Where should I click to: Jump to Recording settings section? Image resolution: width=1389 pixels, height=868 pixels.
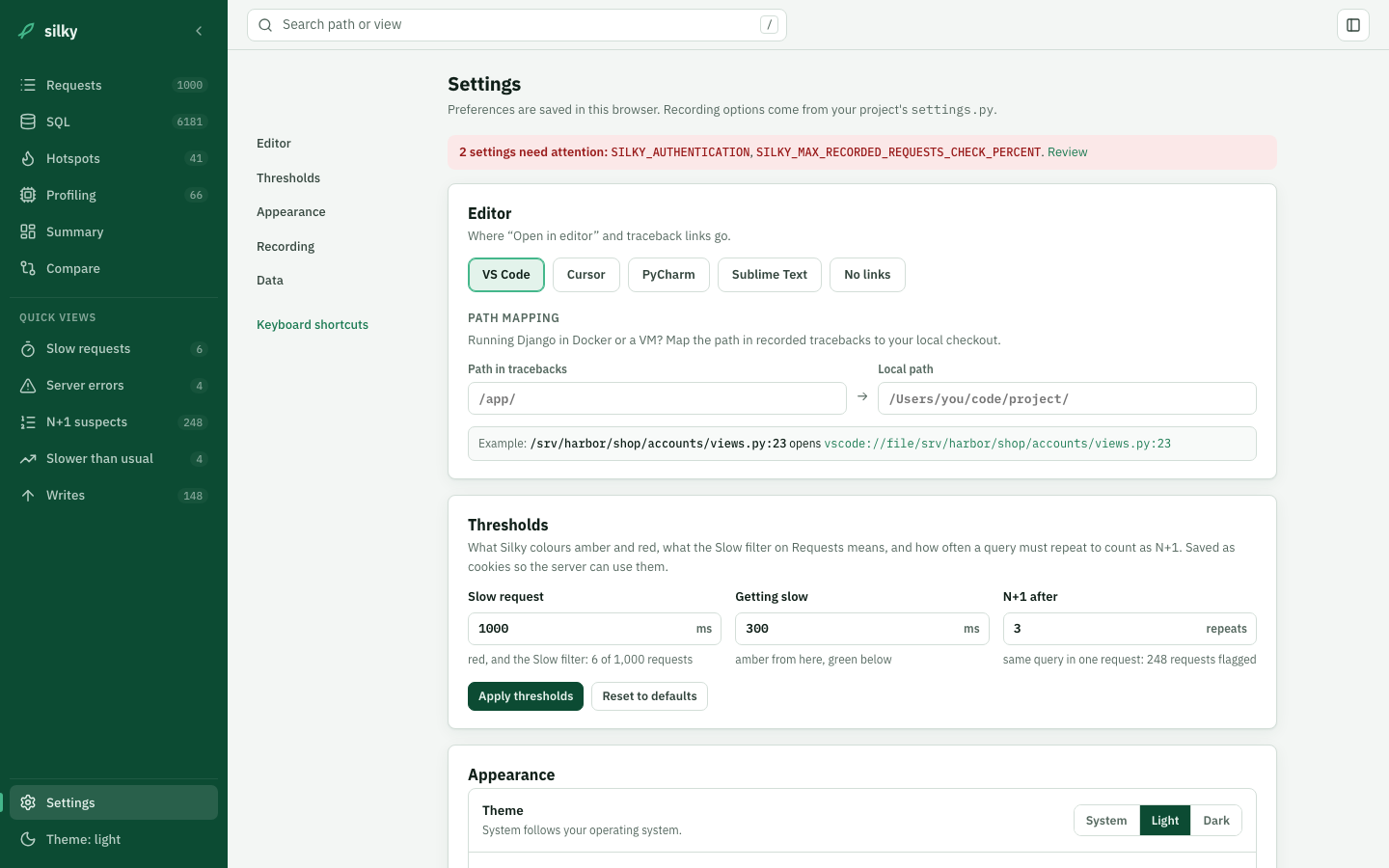click(x=286, y=247)
